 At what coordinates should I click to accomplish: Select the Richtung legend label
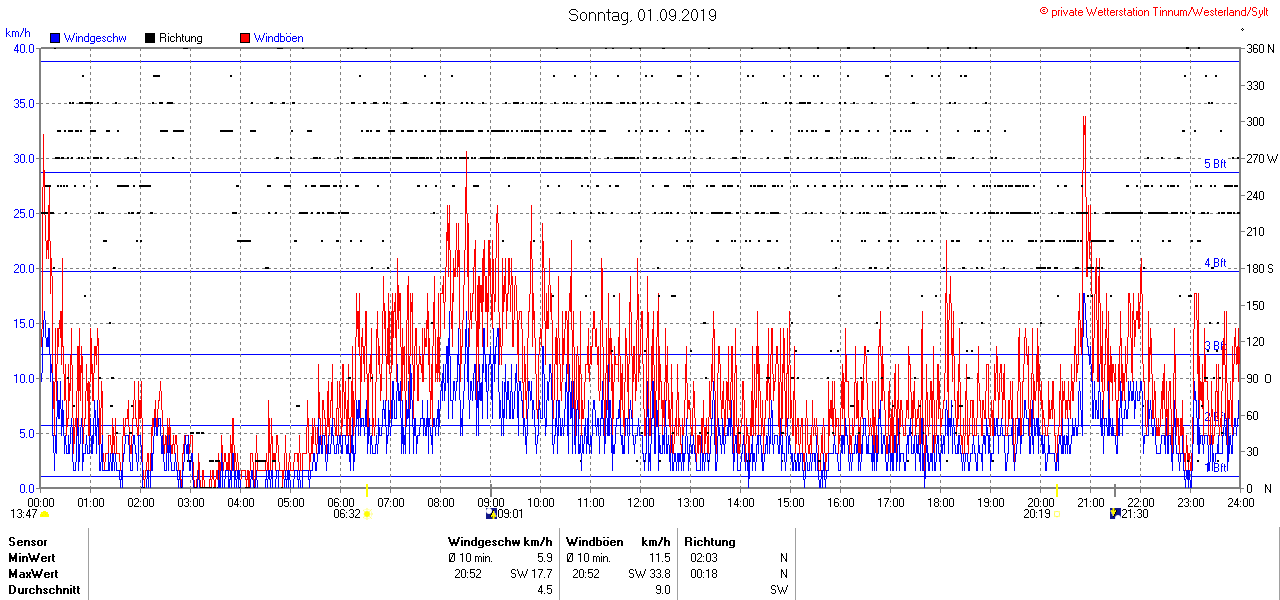[181, 38]
